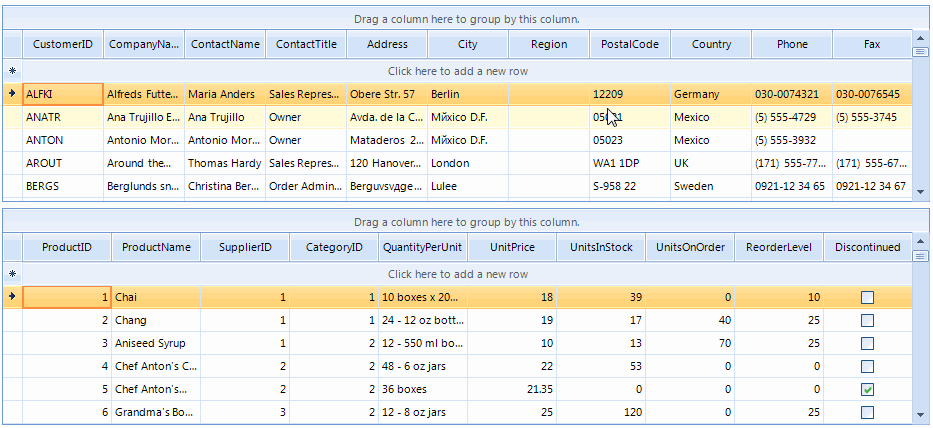This screenshot has width=933, height=428.
Task: Click the PostalCode column header
Action: click(630, 44)
